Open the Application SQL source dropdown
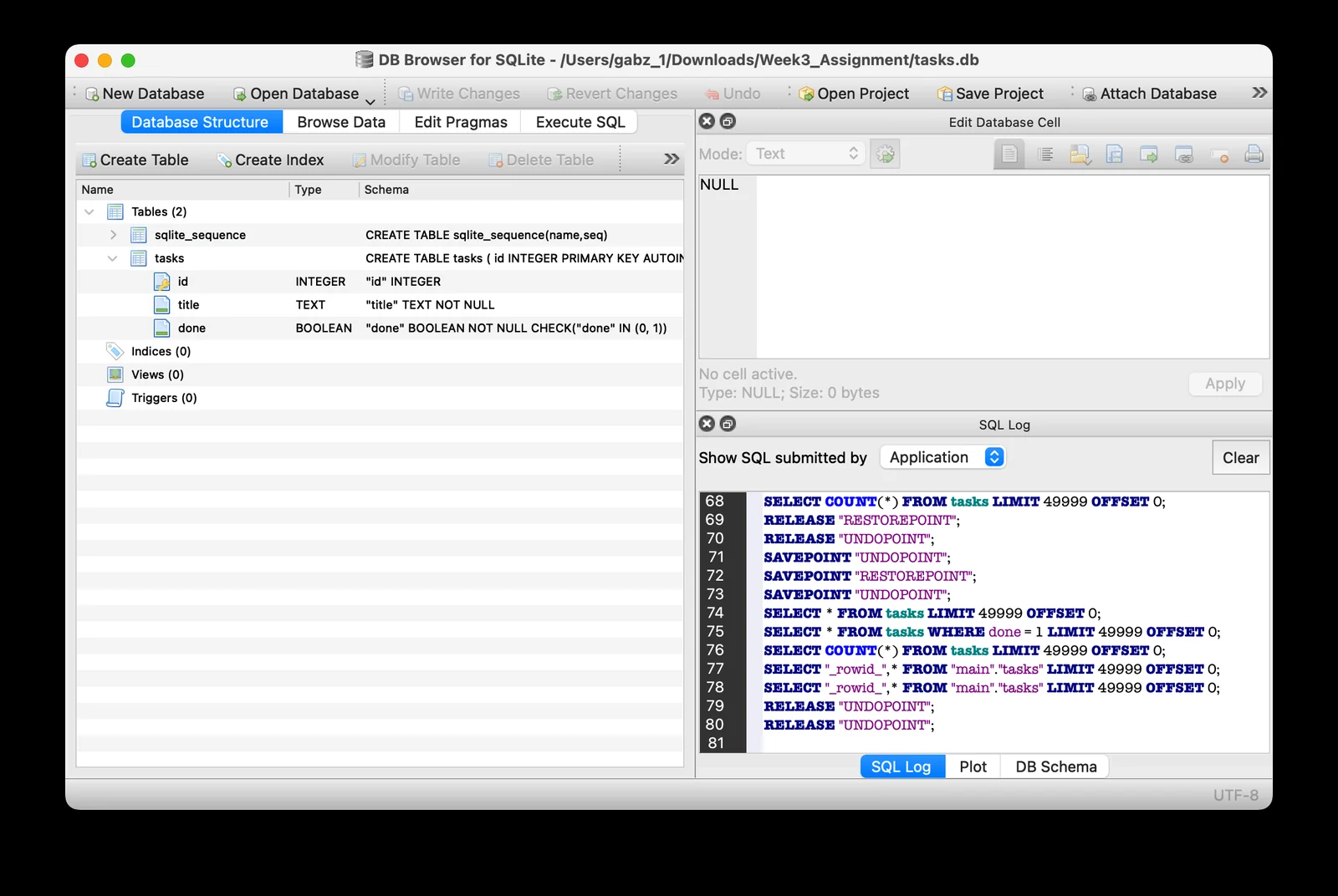Screen dimensions: 1338x896 point(942,457)
